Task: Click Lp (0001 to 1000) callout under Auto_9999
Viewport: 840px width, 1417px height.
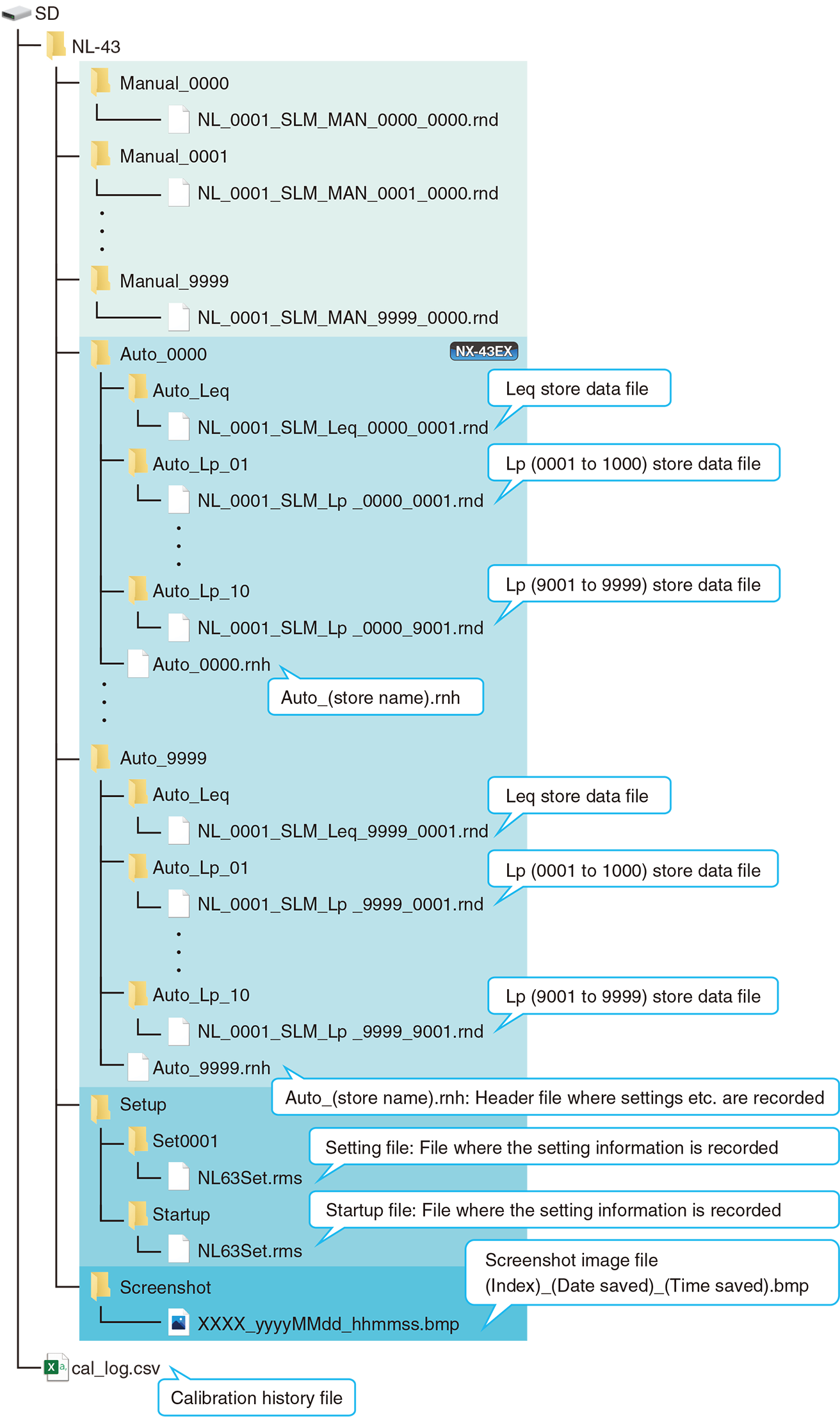Action: pos(633,869)
